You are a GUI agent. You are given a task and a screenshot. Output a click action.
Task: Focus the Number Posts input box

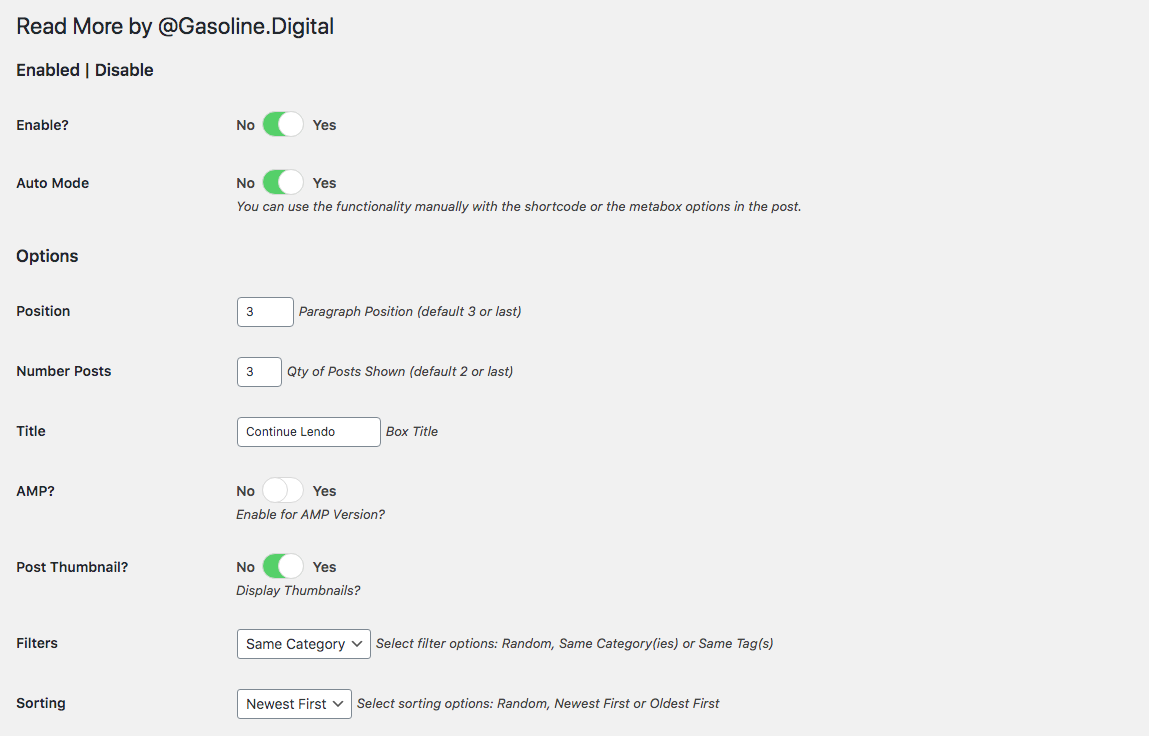[259, 372]
